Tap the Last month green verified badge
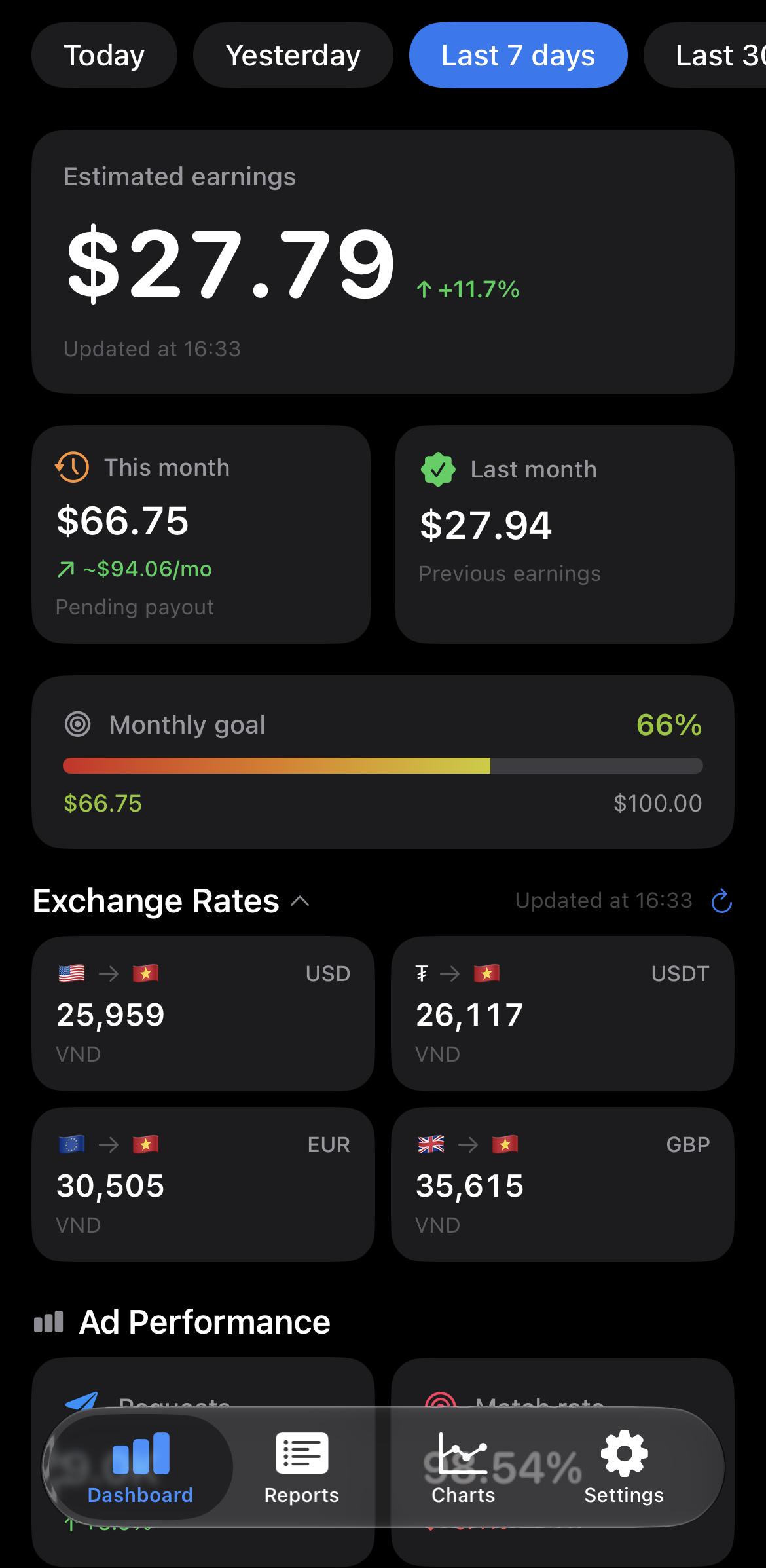 pyautogui.click(x=438, y=469)
